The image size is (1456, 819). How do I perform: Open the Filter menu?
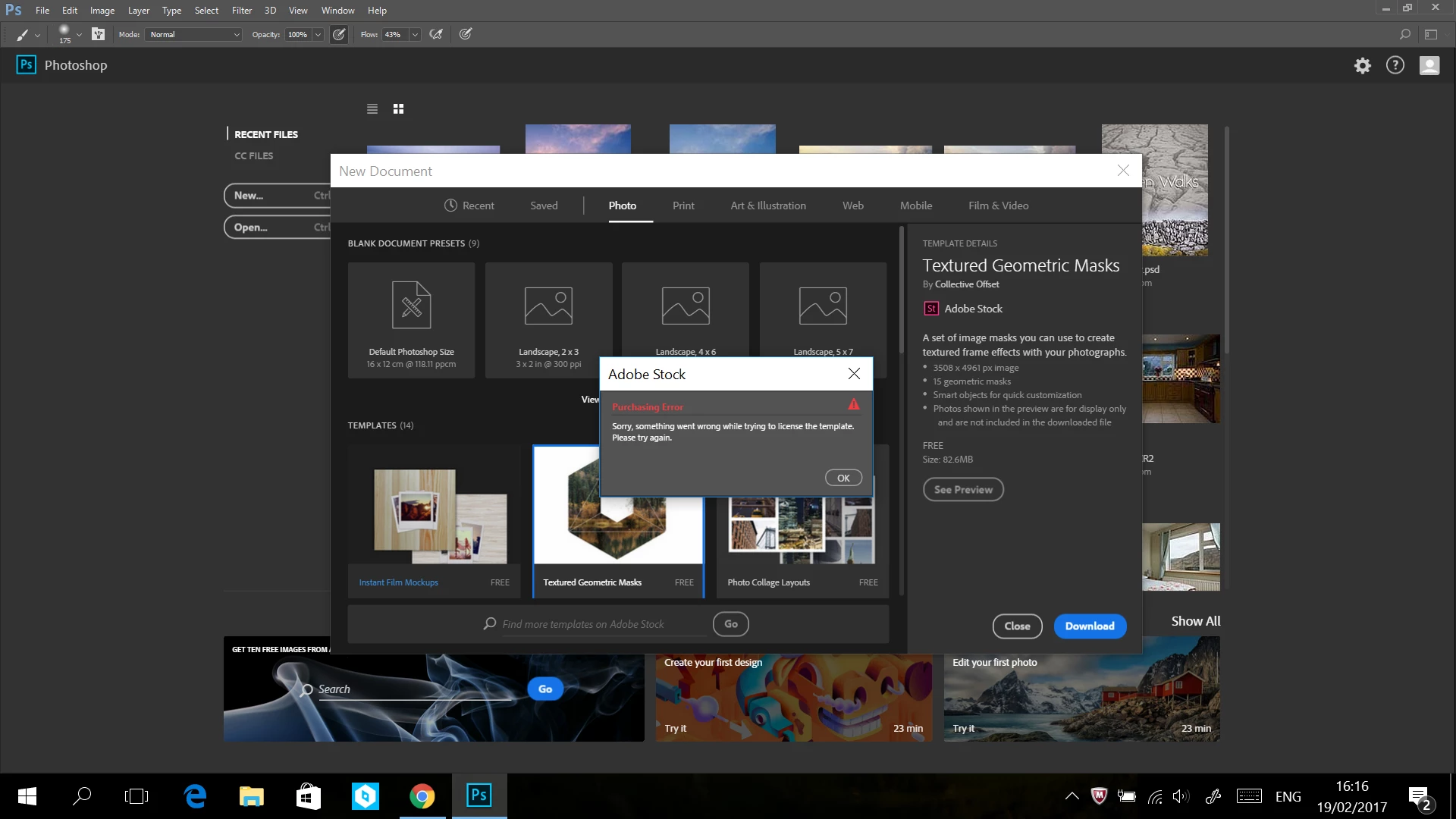pos(241,11)
